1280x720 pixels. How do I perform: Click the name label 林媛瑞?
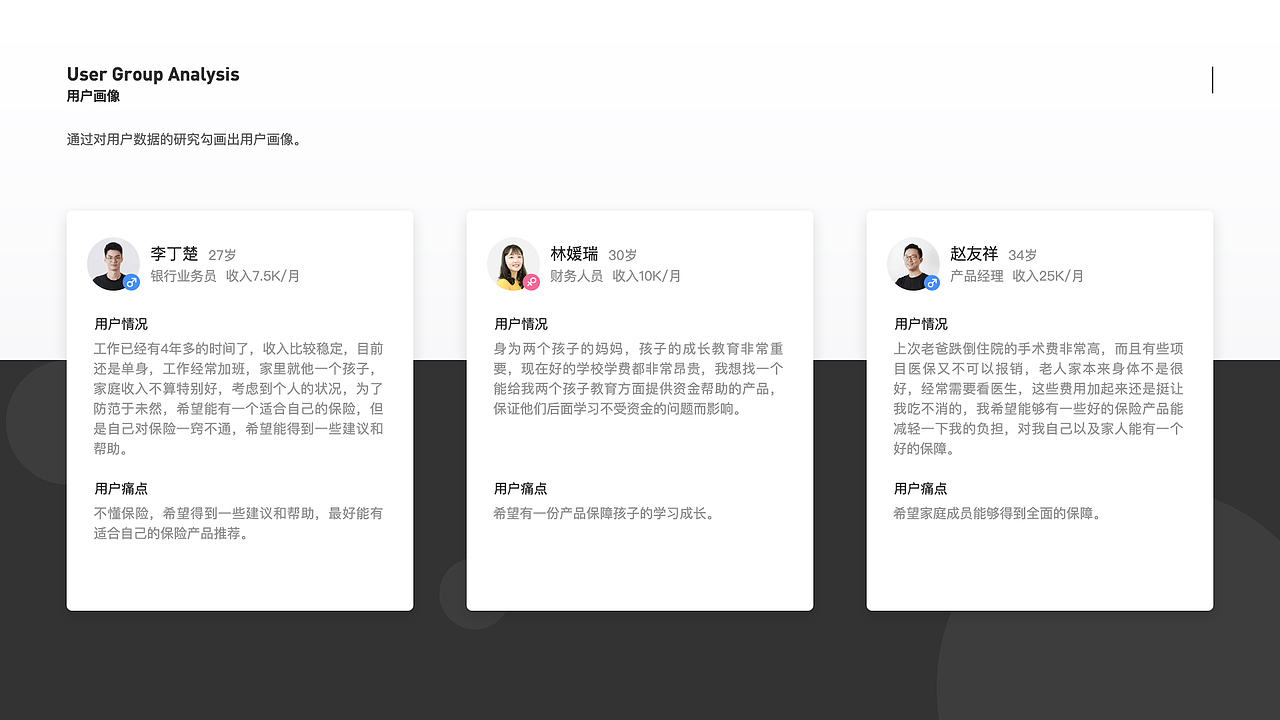574,254
